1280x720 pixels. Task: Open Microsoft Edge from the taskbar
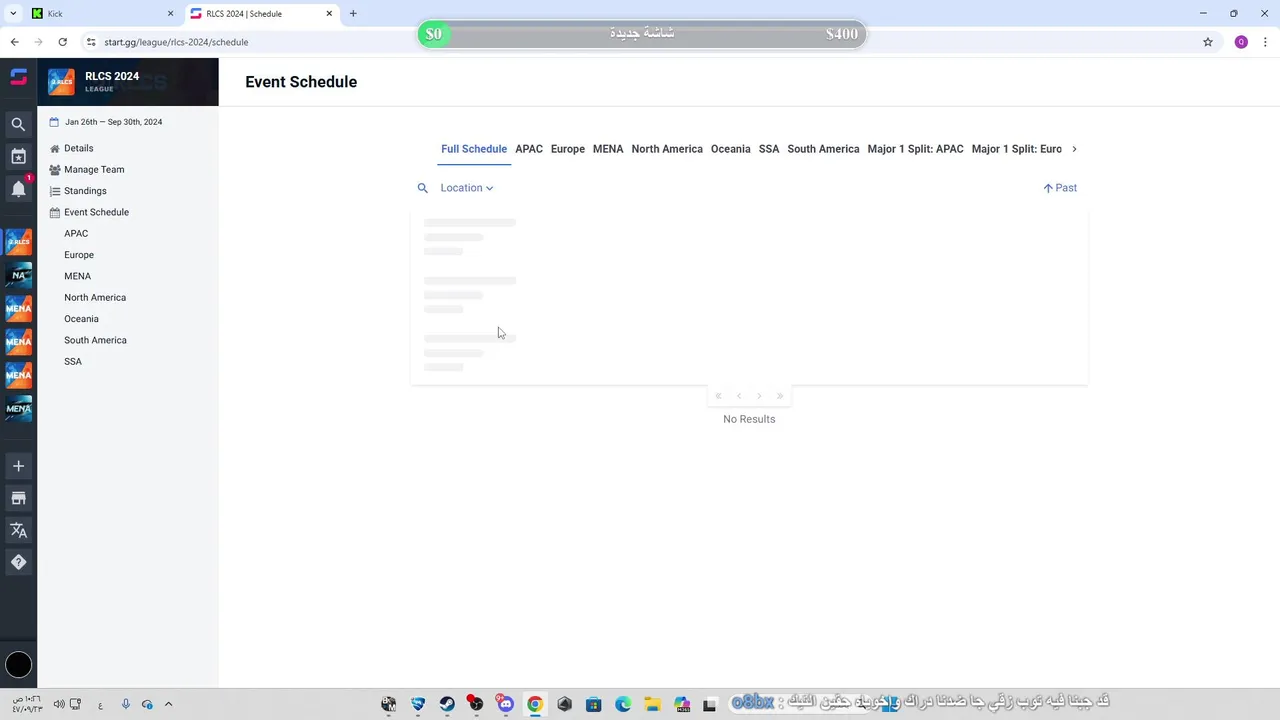pos(623,704)
